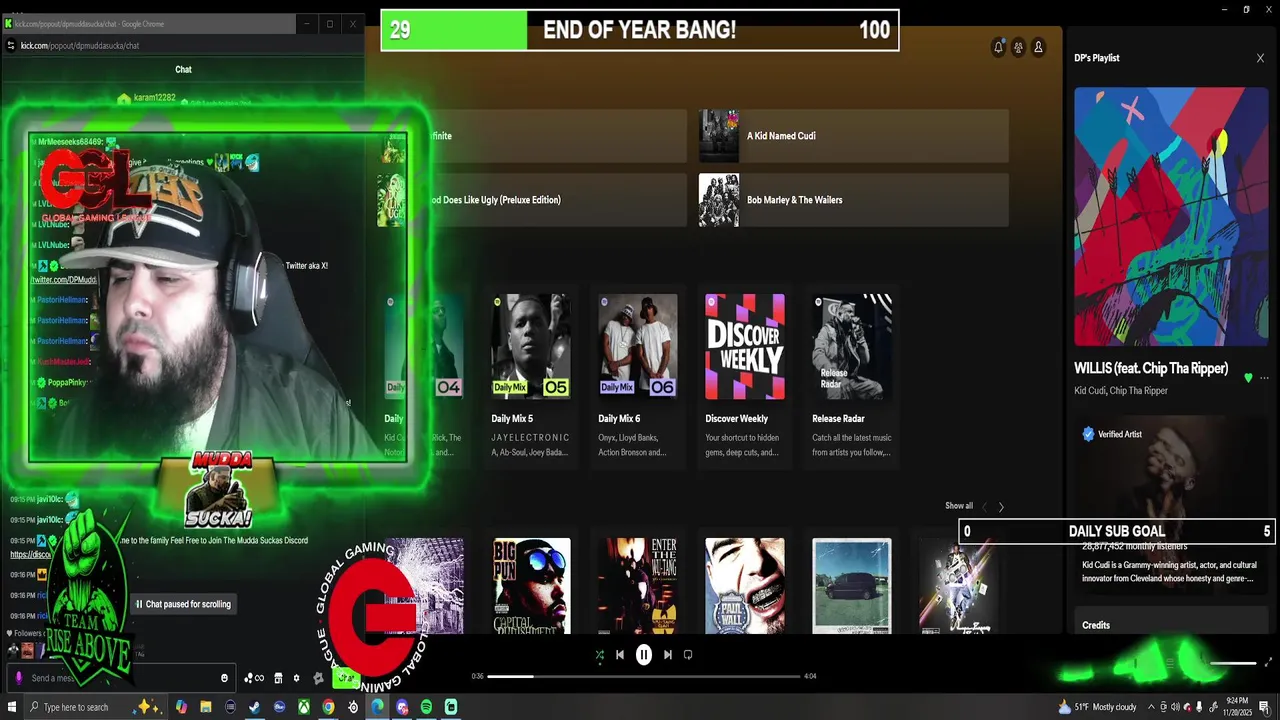Open Verified Artist card

[1171, 505]
